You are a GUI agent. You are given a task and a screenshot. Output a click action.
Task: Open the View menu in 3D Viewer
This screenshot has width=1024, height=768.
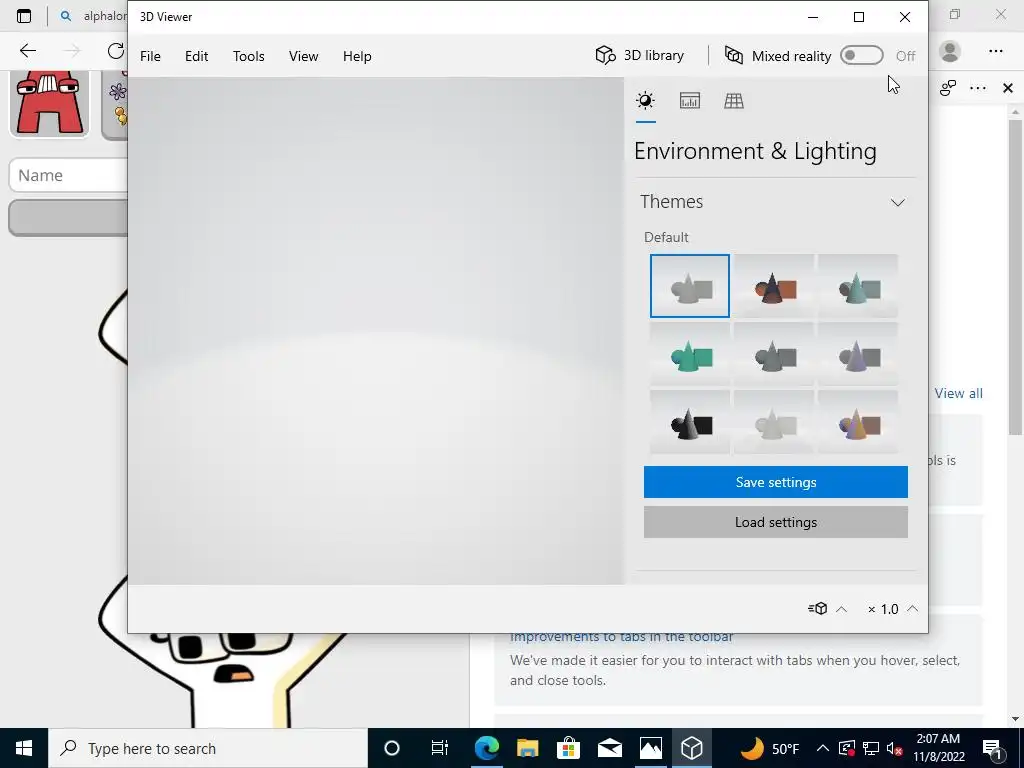point(304,56)
